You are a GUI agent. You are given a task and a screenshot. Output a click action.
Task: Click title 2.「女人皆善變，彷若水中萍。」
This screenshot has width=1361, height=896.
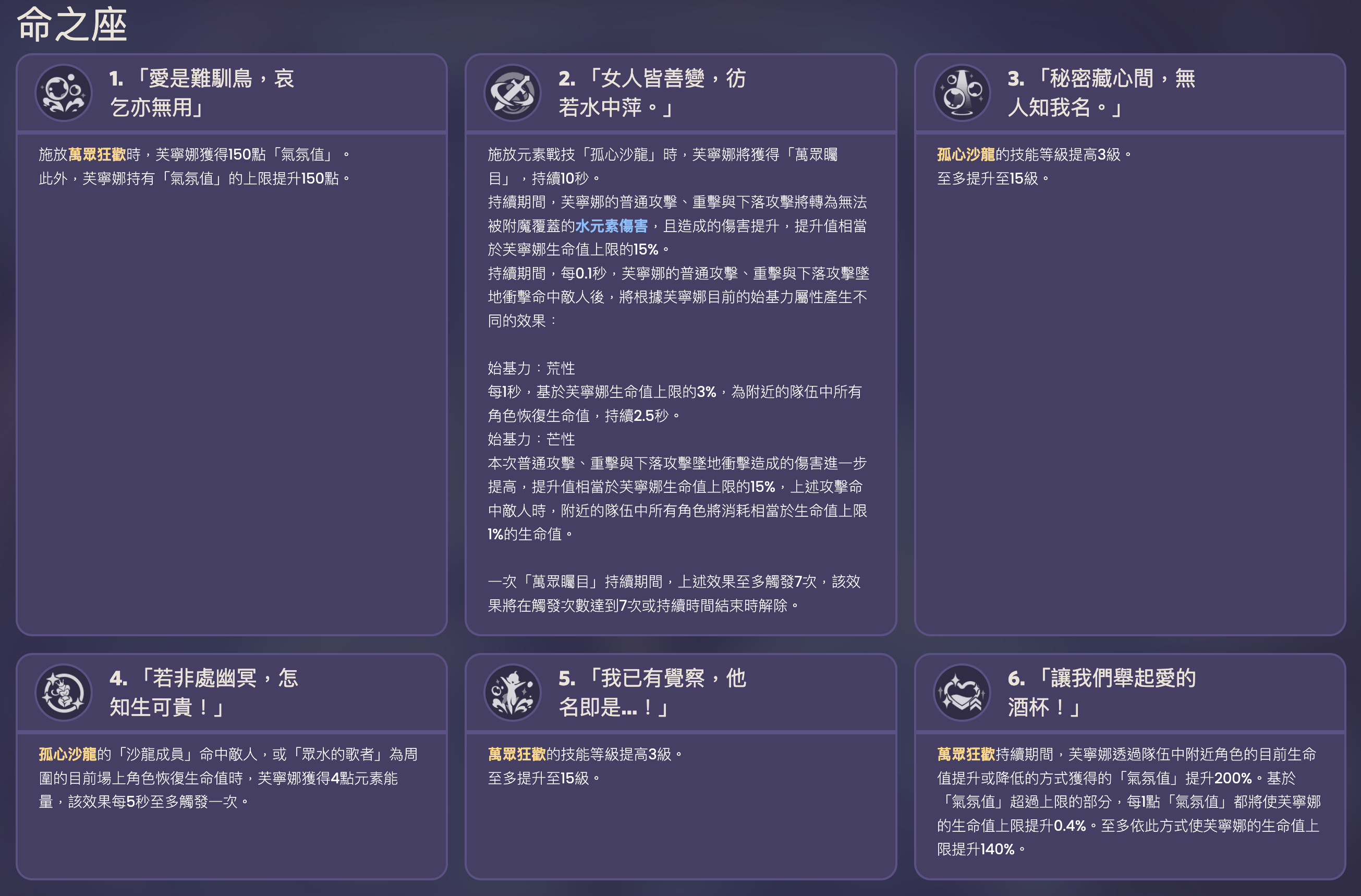click(x=652, y=93)
